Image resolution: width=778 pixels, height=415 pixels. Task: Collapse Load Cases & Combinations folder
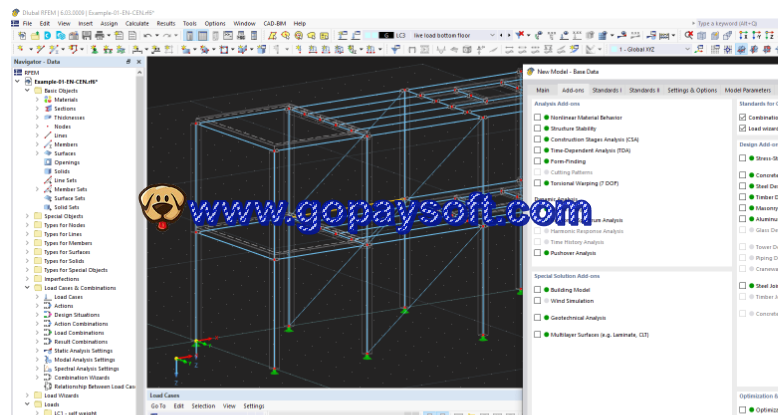click(x=27, y=288)
